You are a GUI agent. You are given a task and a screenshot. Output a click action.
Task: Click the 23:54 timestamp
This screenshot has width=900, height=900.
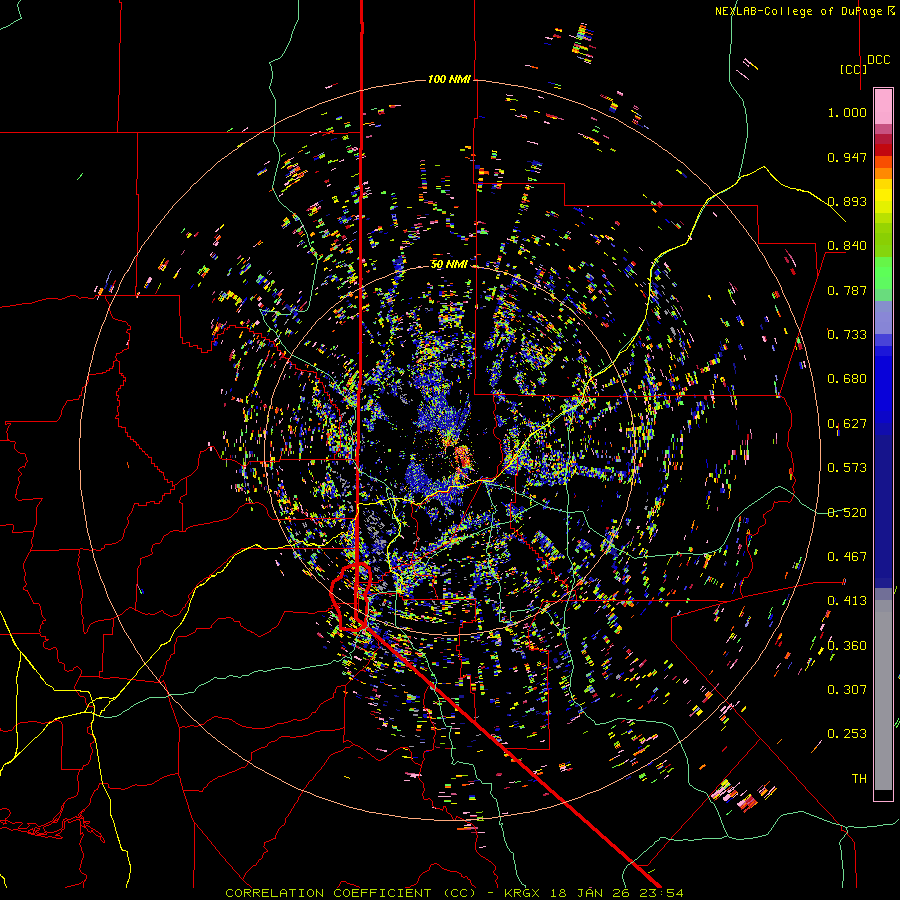[659, 893]
